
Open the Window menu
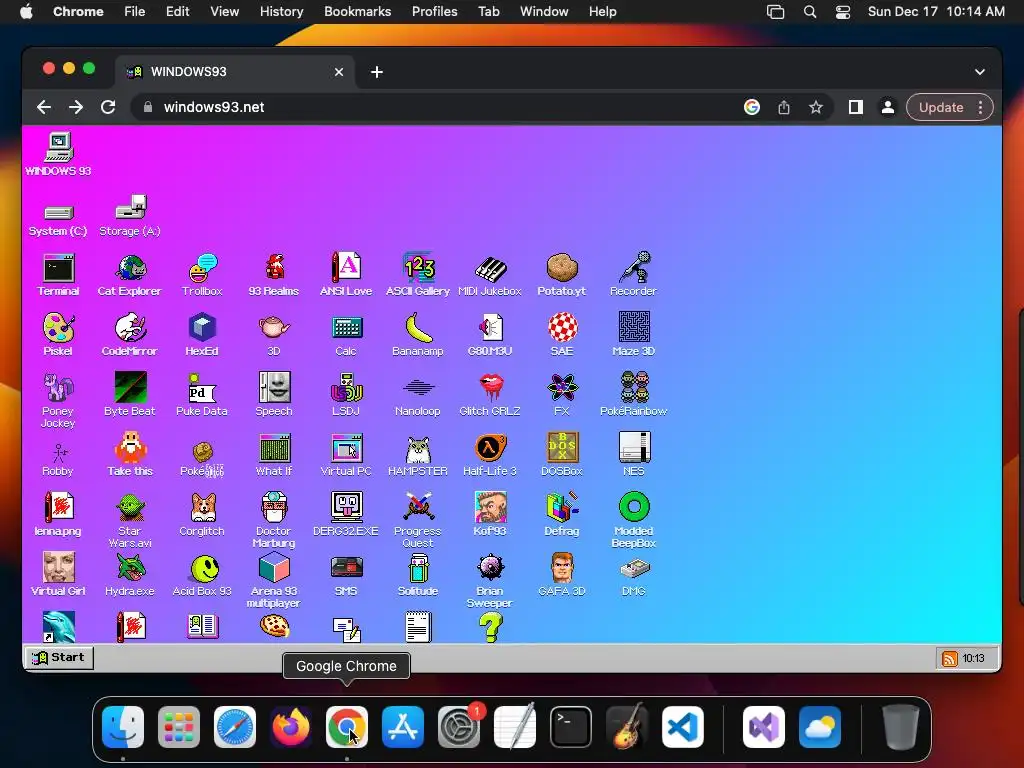[x=544, y=11]
